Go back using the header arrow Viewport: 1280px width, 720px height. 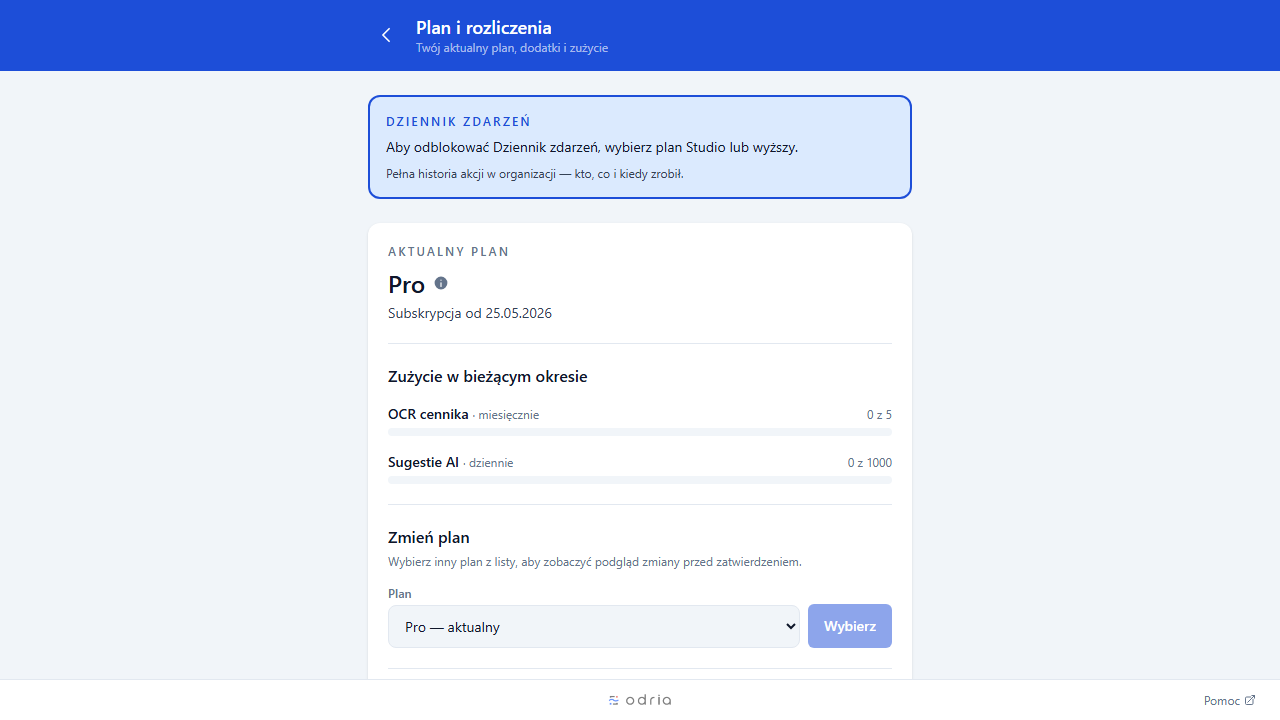386,35
